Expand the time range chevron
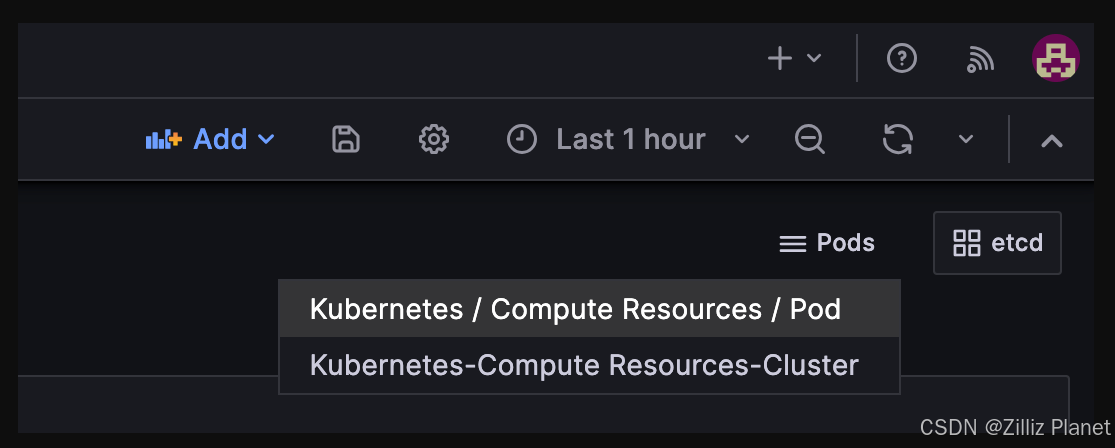The height and width of the screenshot is (448, 1115). tap(742, 139)
